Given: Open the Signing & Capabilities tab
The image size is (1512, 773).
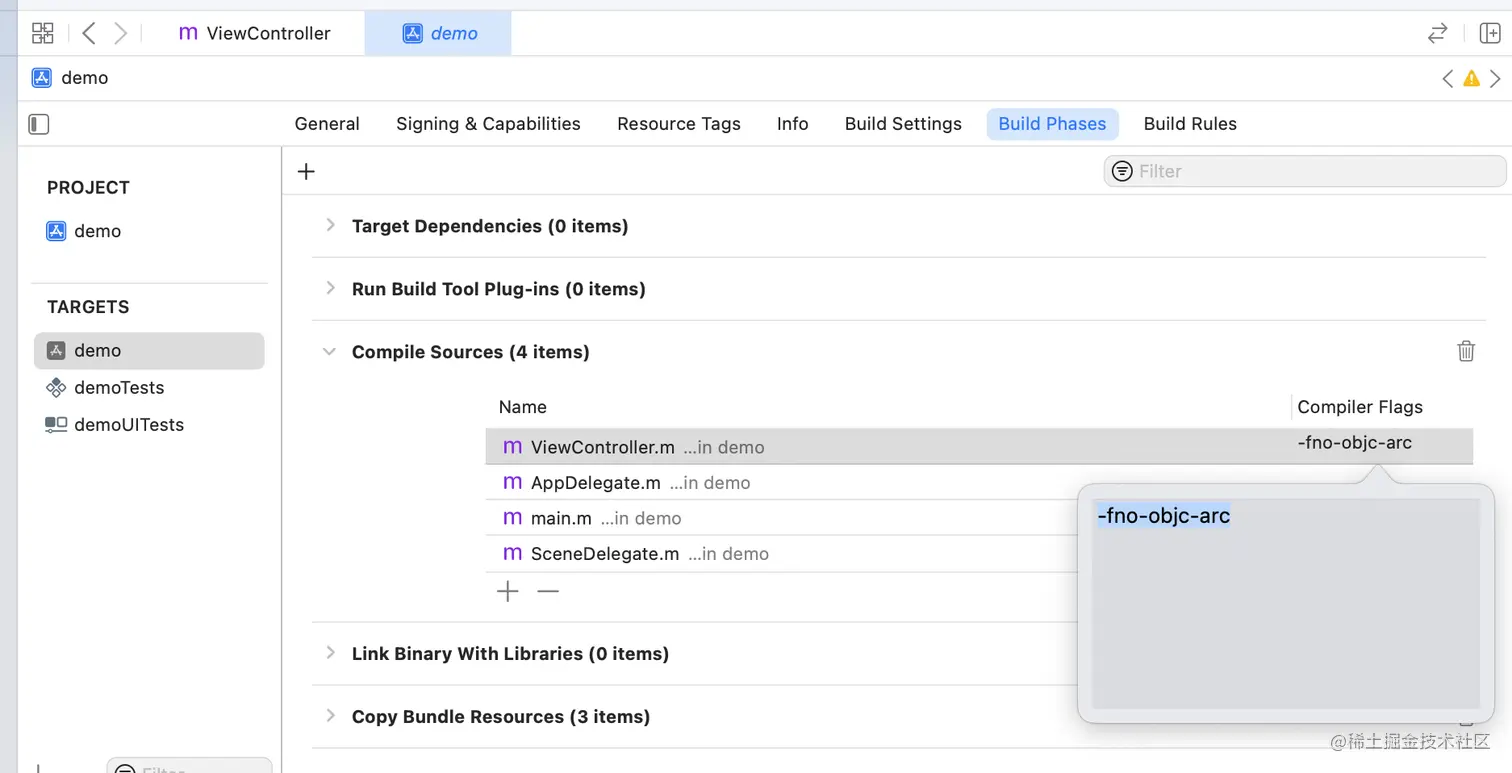Looking at the screenshot, I should [488, 124].
